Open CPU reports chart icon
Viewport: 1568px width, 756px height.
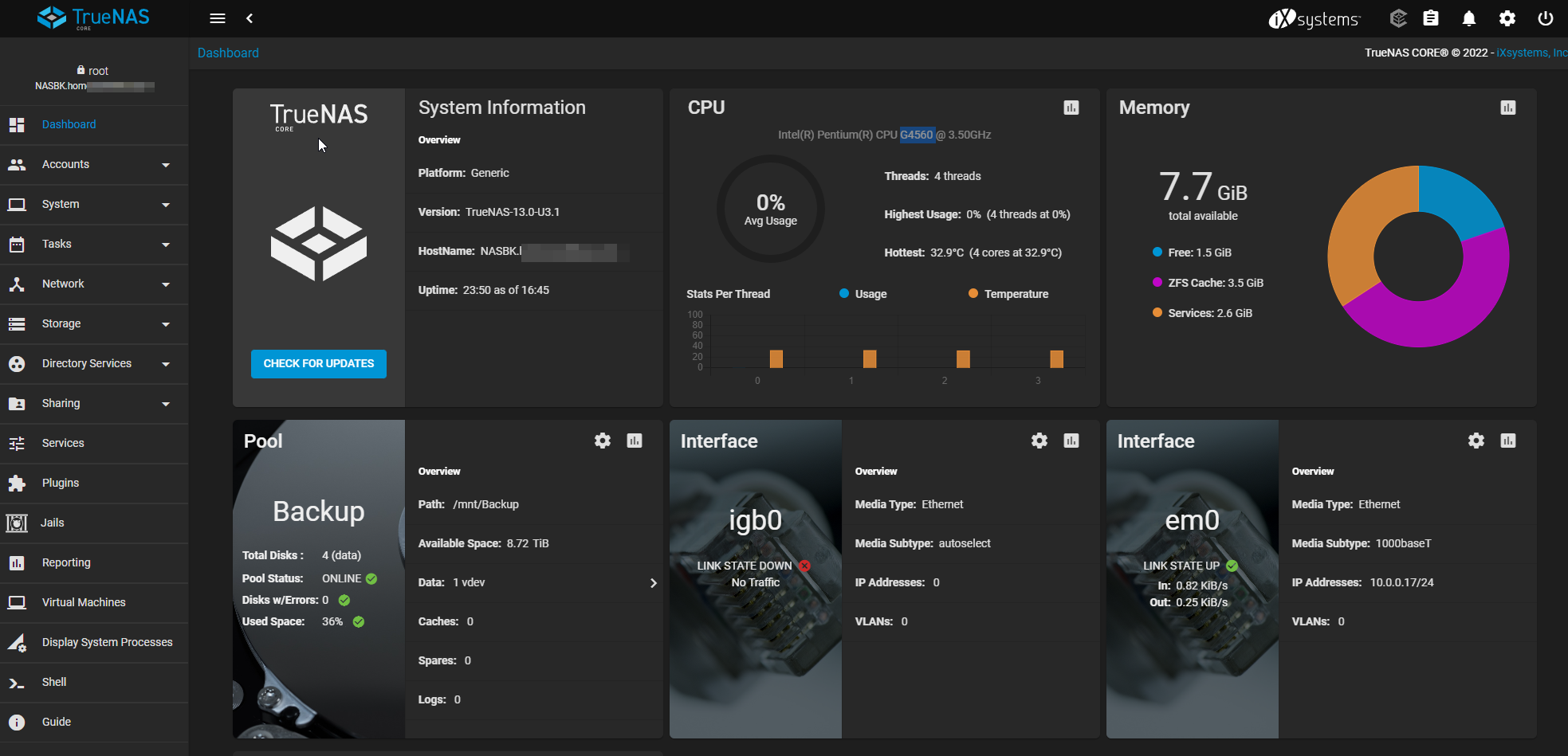pyautogui.click(x=1071, y=108)
